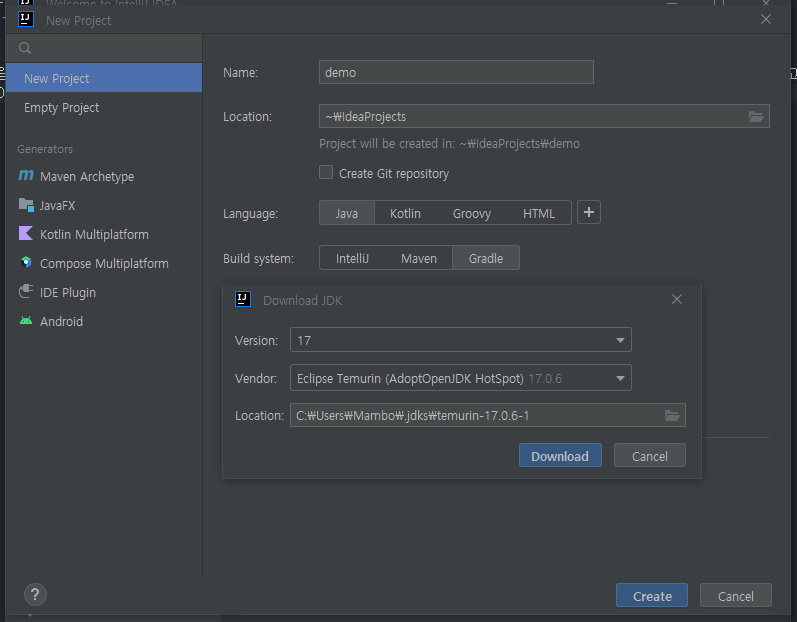Browse for JDK install location folder icon

[x=672, y=416]
